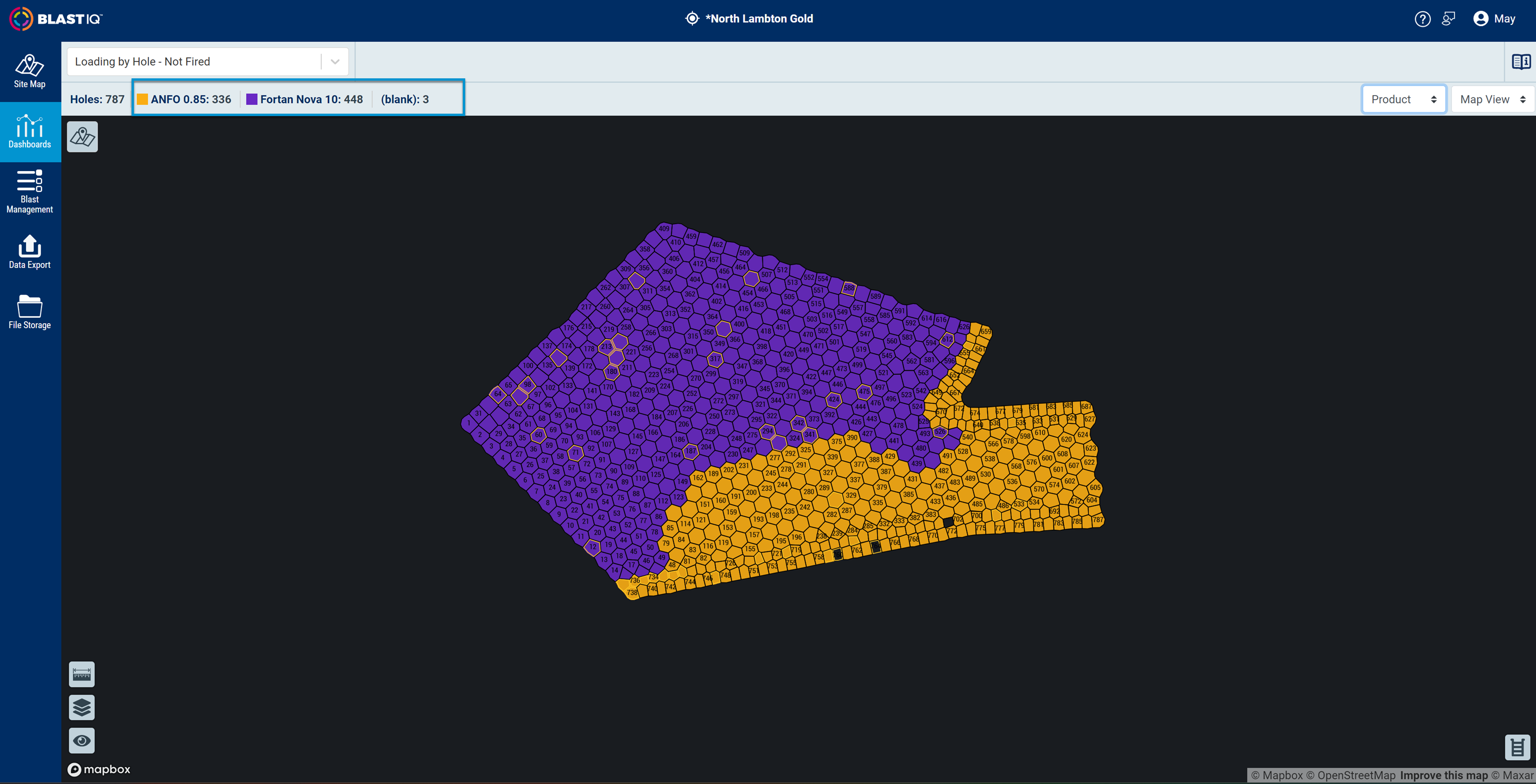Click the site locator target icon
Viewport: 1536px width, 784px height.
click(x=691, y=19)
